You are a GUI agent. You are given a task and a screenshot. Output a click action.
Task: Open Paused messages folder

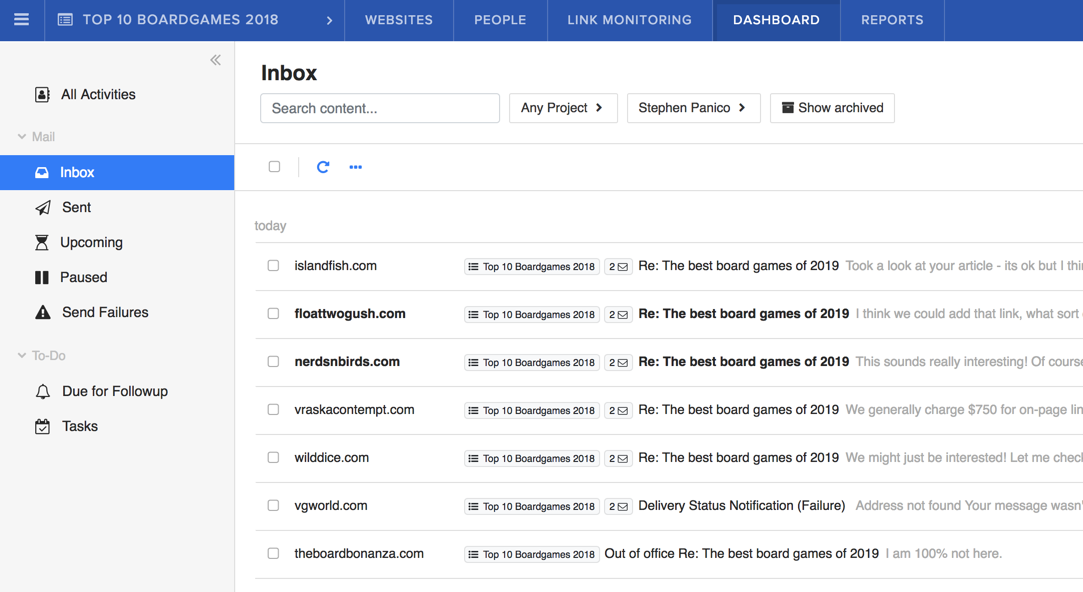point(83,277)
